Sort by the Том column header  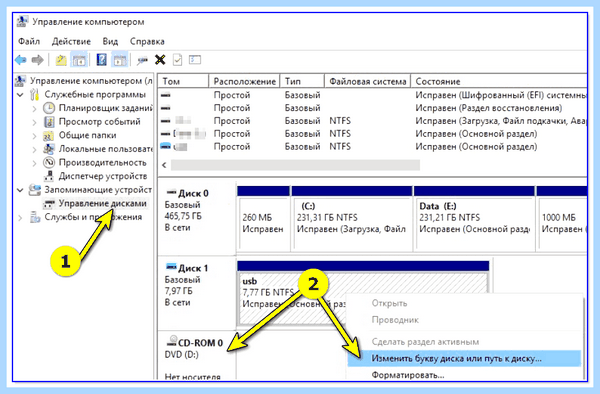click(x=183, y=81)
